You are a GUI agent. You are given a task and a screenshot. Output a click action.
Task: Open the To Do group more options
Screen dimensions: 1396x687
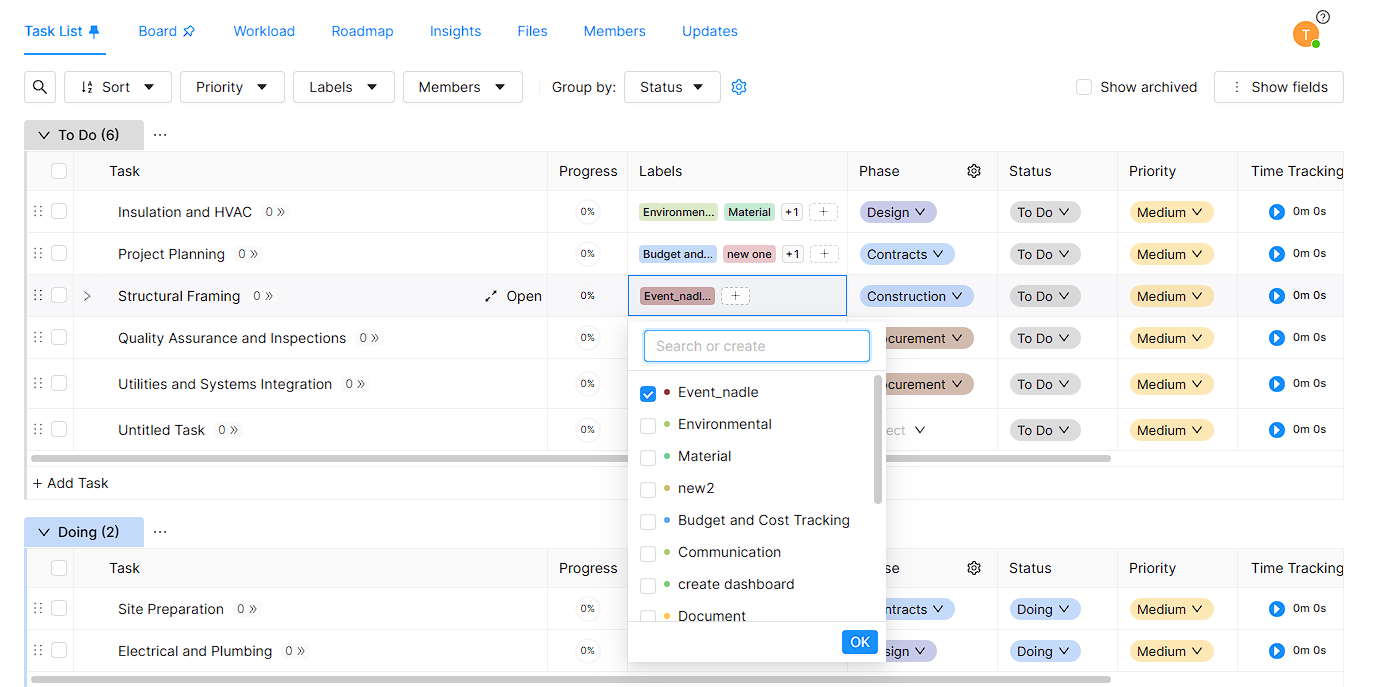click(160, 135)
